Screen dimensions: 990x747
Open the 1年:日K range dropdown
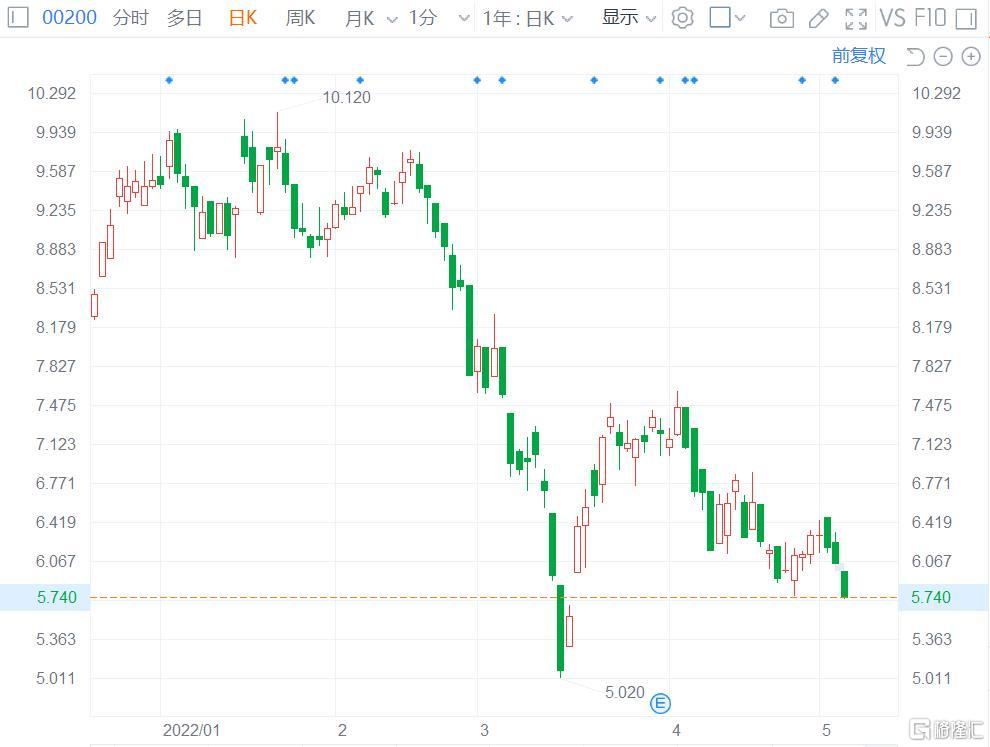528,18
